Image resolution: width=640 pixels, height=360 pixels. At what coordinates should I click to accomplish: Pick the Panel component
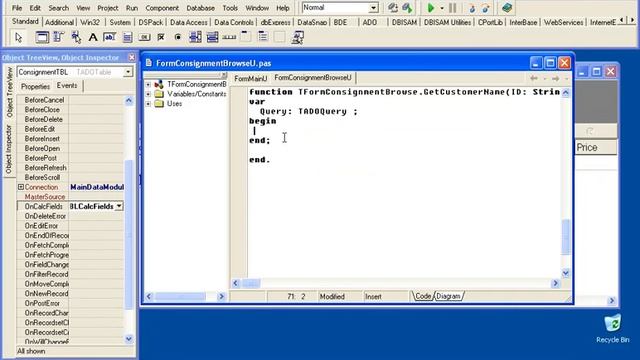[x=280, y=38]
